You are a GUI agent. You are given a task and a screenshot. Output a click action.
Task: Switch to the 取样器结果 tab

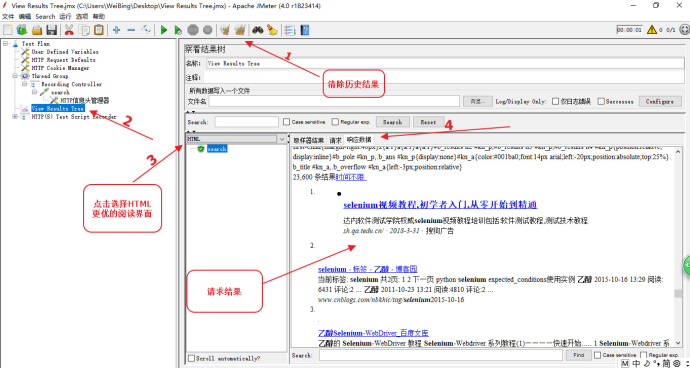[x=309, y=140]
